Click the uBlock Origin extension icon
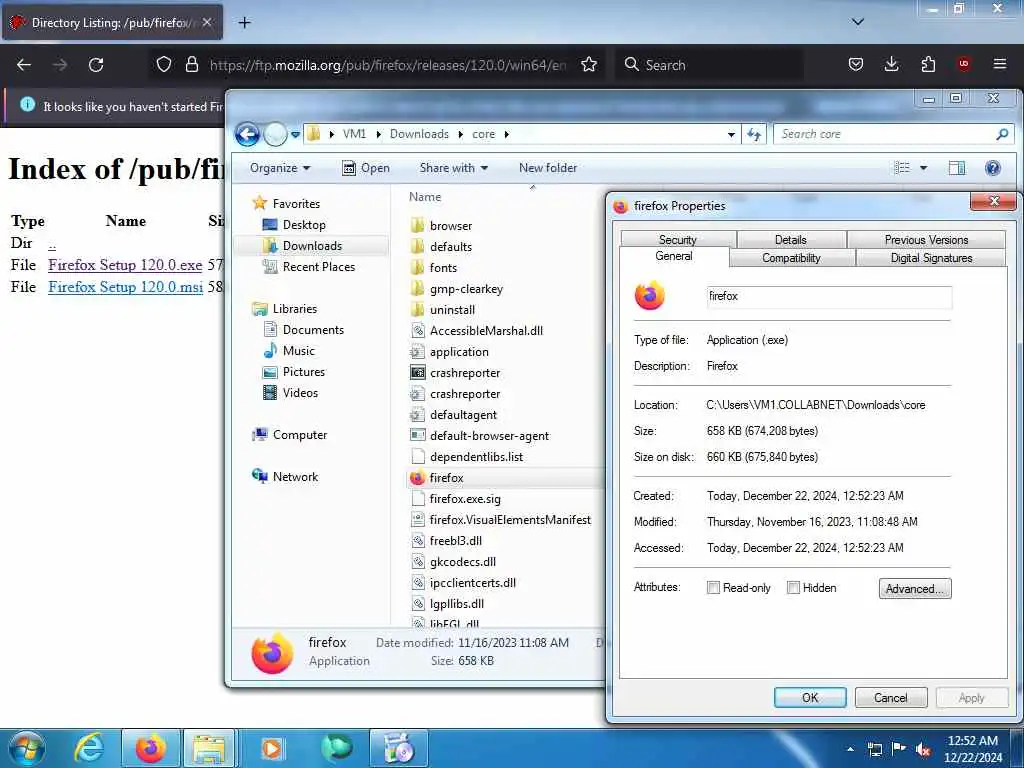Image resolution: width=1024 pixels, height=768 pixels. pyautogui.click(x=964, y=64)
